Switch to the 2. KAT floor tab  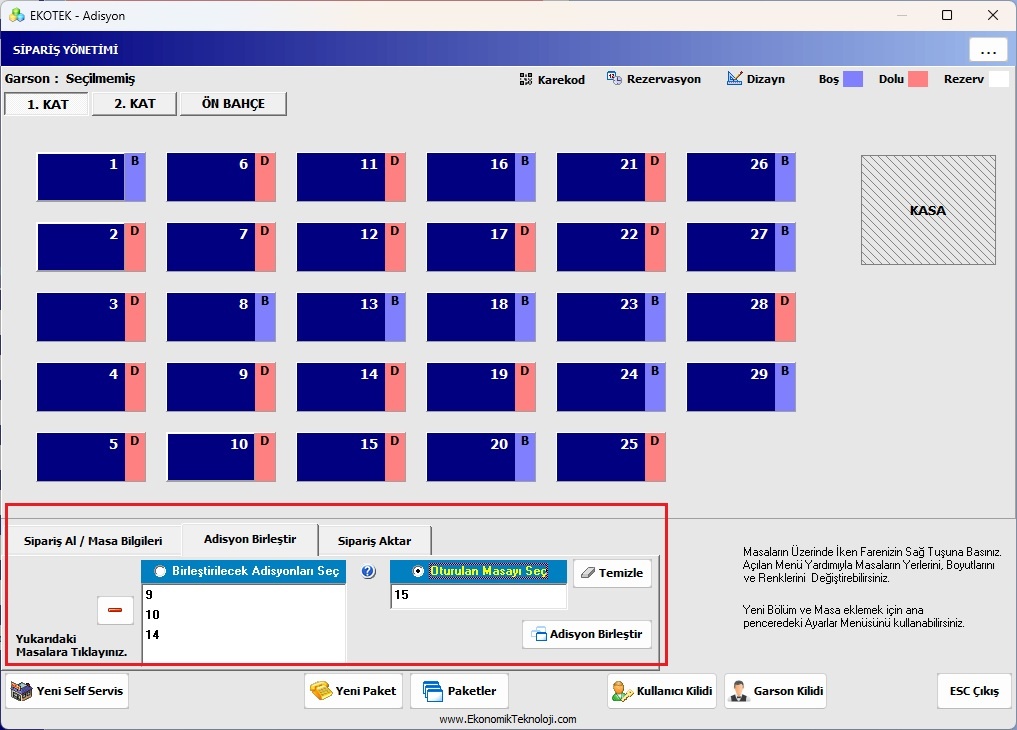point(134,104)
